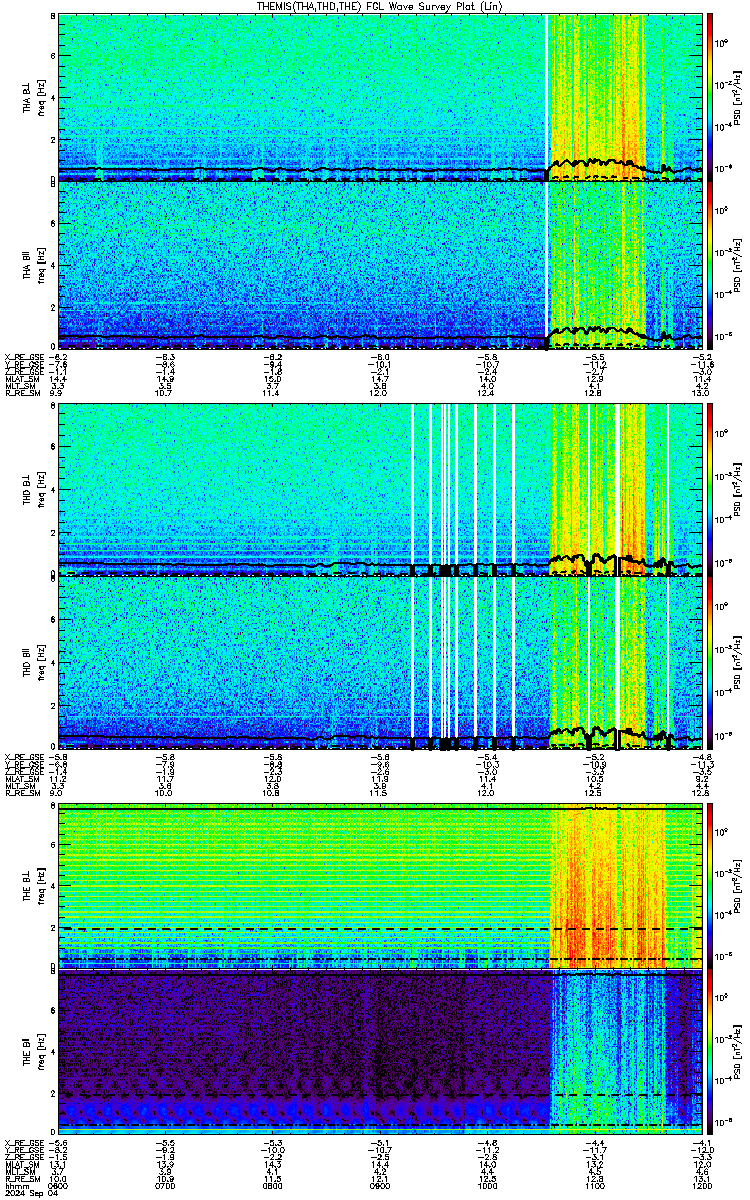Click the 1200 time tick label at the bottom
The height and width of the screenshot is (1200, 750).
700,1185
